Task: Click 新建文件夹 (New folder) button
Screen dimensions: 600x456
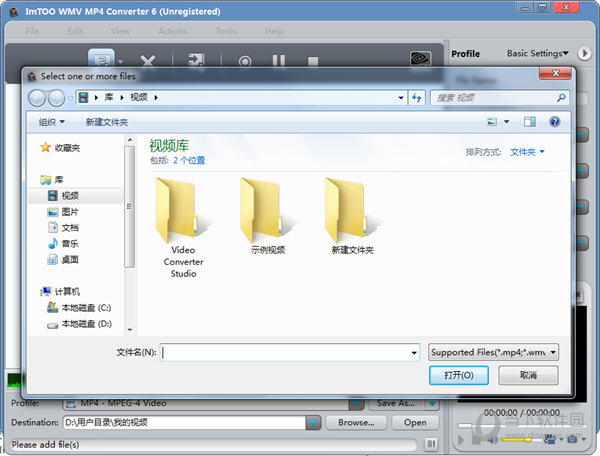Action: pos(107,122)
